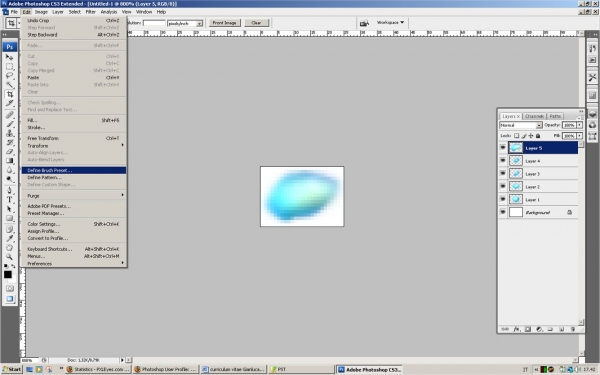Select the History Brush tool
This screenshot has width=600, height=375.
(x=10, y=142)
